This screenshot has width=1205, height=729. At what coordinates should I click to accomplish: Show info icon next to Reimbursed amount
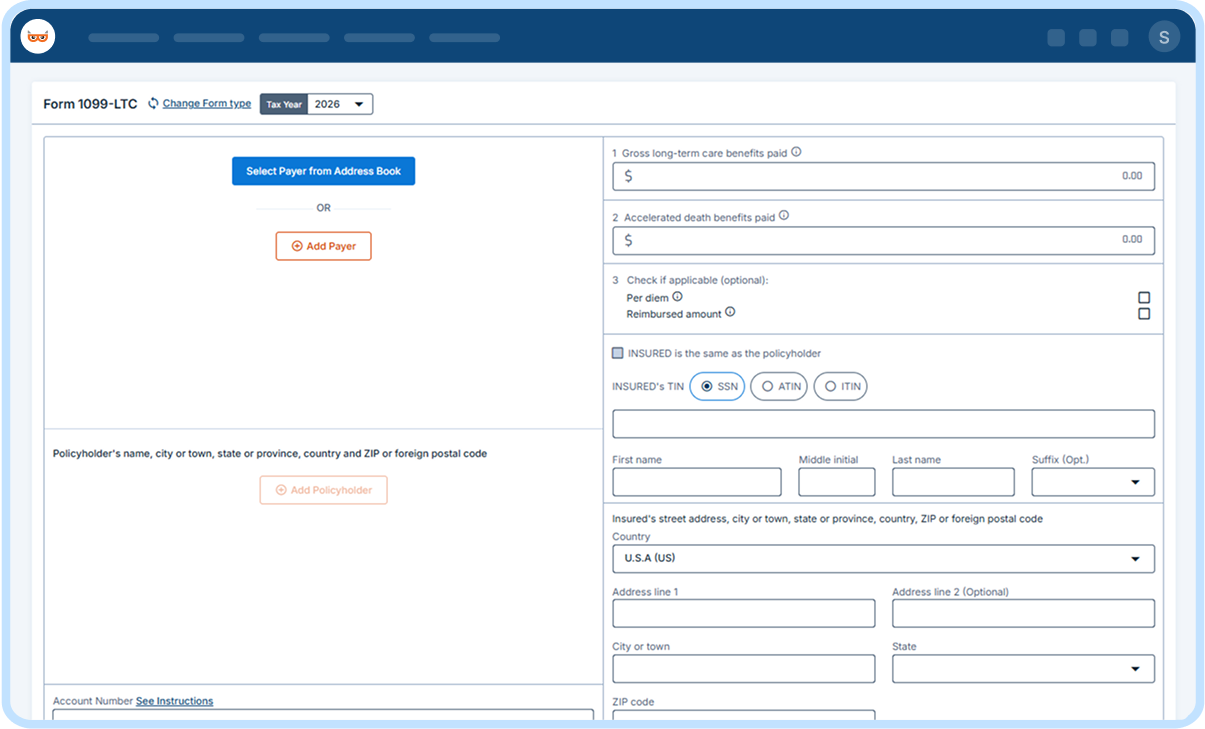tap(730, 313)
